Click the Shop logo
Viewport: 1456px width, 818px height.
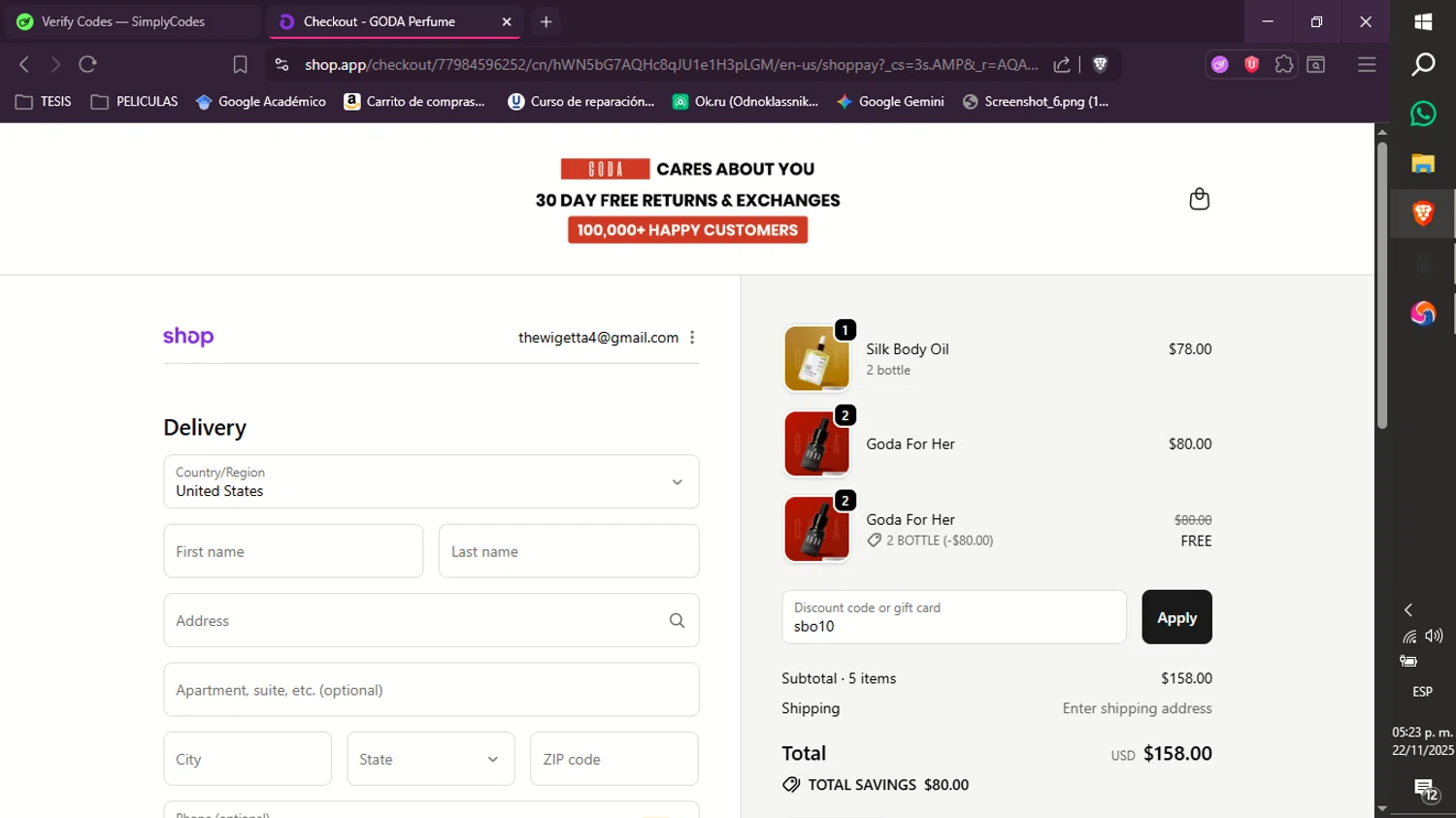(188, 337)
